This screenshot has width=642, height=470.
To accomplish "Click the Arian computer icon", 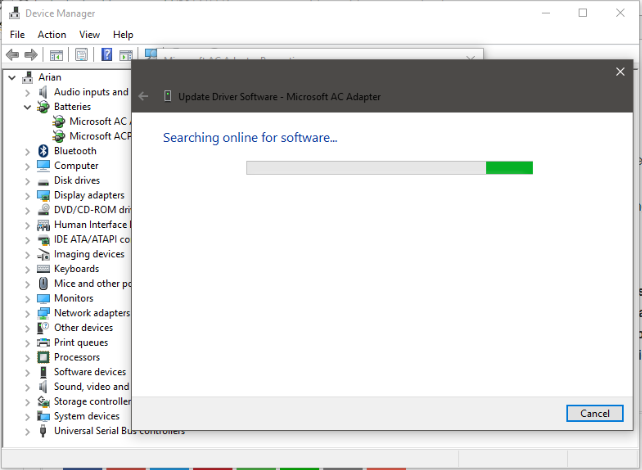I will click(x=27, y=77).
